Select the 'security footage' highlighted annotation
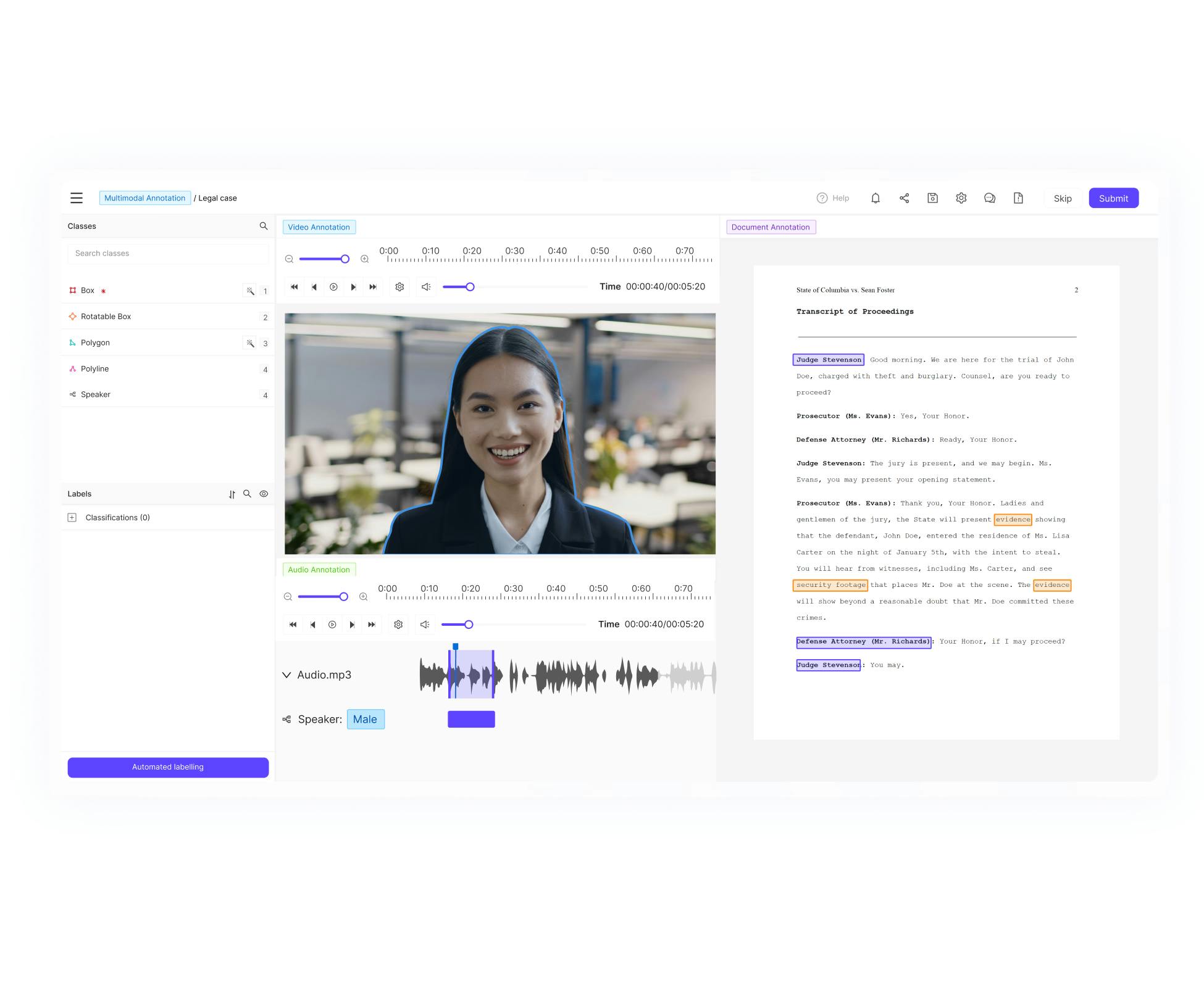The image size is (1204, 993). pyautogui.click(x=830, y=585)
